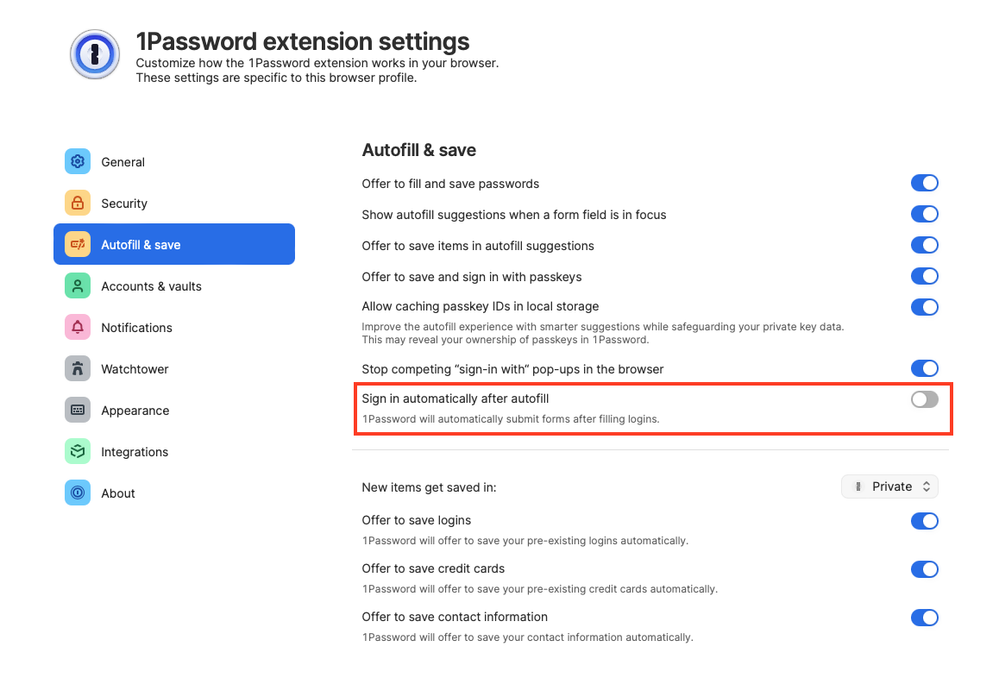Toggle Allow caching passkey IDs switch
The width and height of the screenshot is (999, 690).
[924, 307]
